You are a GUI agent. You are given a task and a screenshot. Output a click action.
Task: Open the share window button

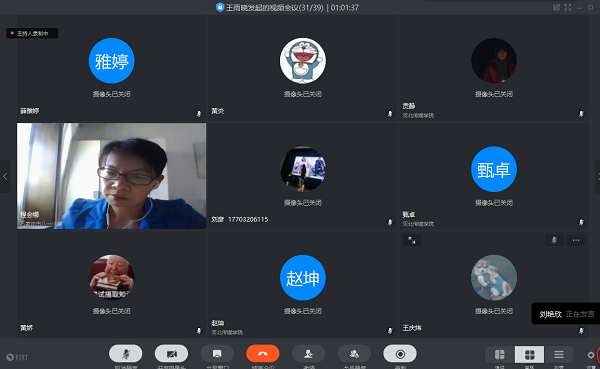tap(217, 354)
